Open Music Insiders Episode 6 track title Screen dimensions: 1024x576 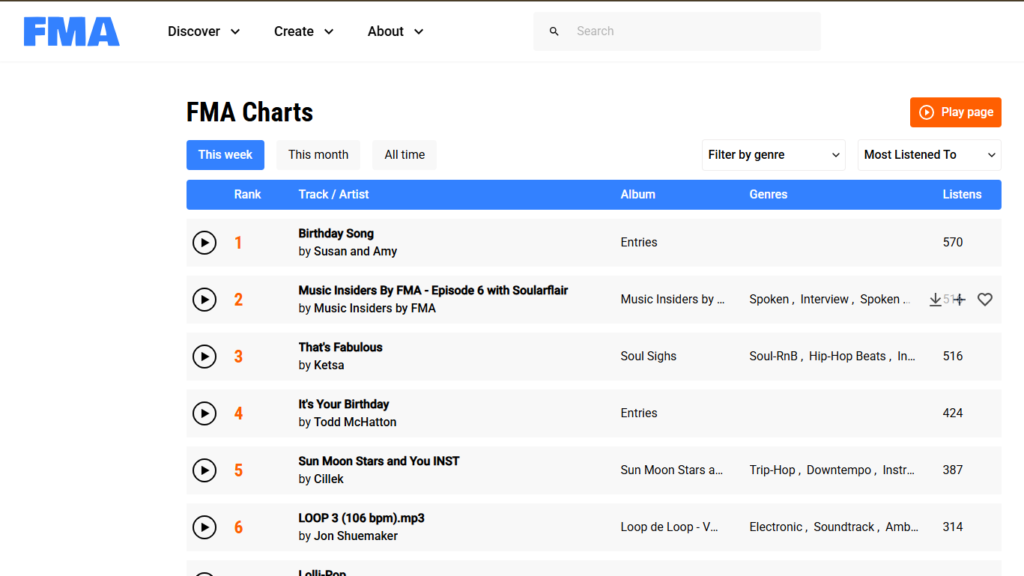point(433,290)
